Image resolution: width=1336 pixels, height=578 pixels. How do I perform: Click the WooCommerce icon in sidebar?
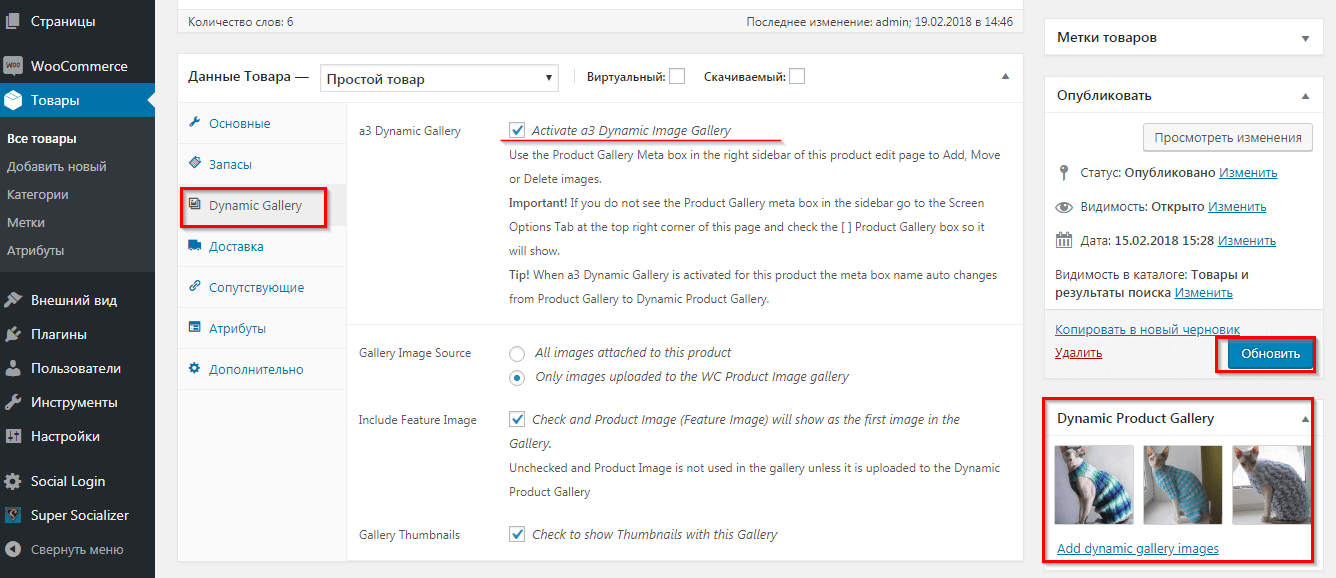pyautogui.click(x=13, y=66)
